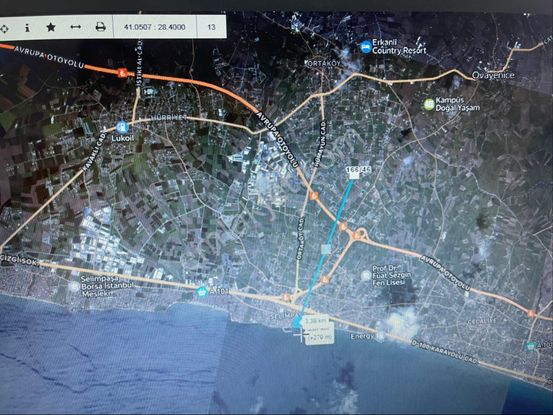
Task: Click the coordinates field 41.0507 : 28.4000
Action: (154, 27)
